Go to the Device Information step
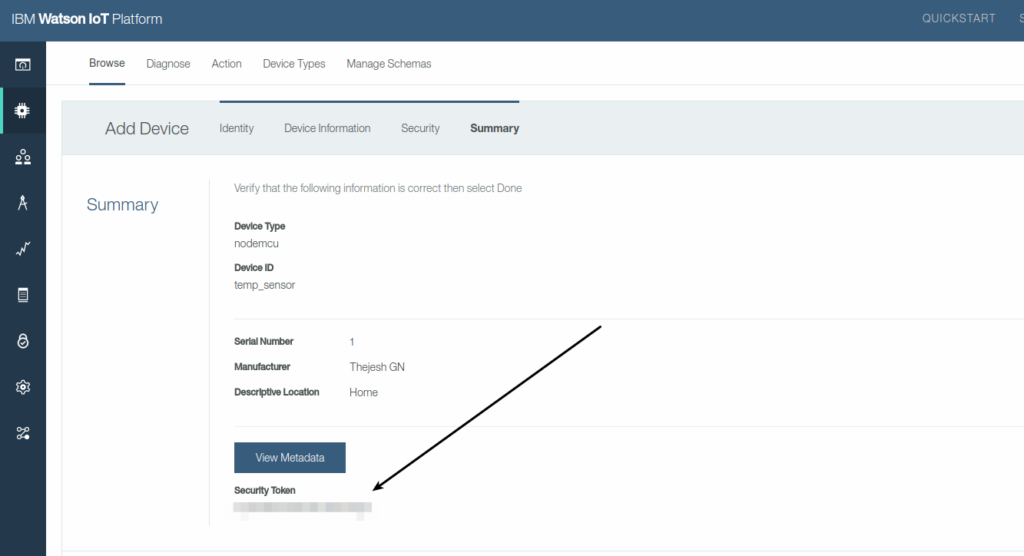 coord(327,128)
